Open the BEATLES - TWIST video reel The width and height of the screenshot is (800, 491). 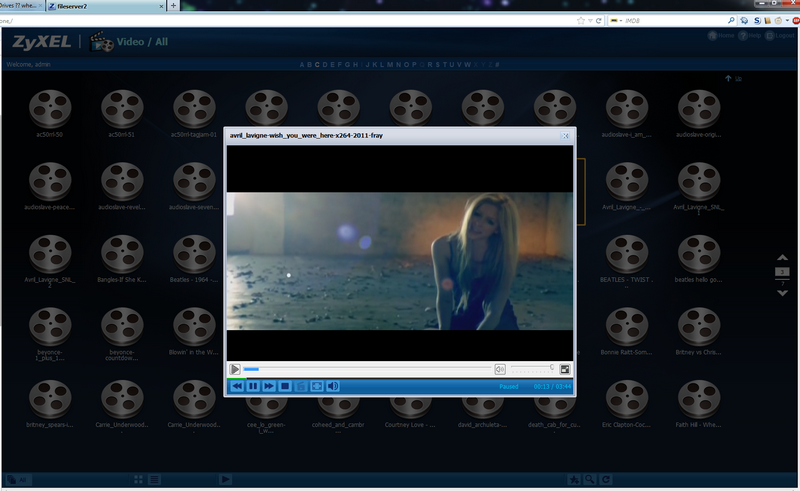[x=627, y=254]
